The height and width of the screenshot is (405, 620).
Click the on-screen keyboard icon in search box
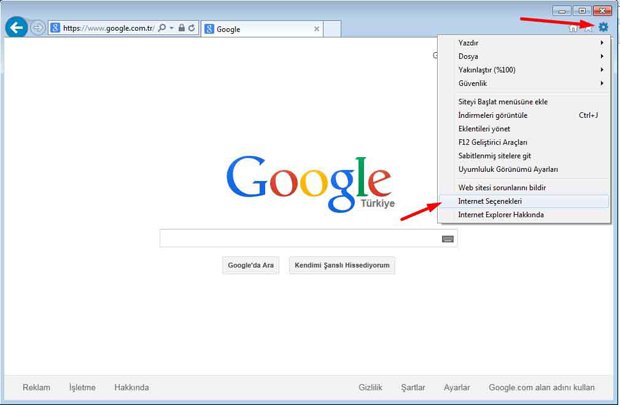coord(448,238)
